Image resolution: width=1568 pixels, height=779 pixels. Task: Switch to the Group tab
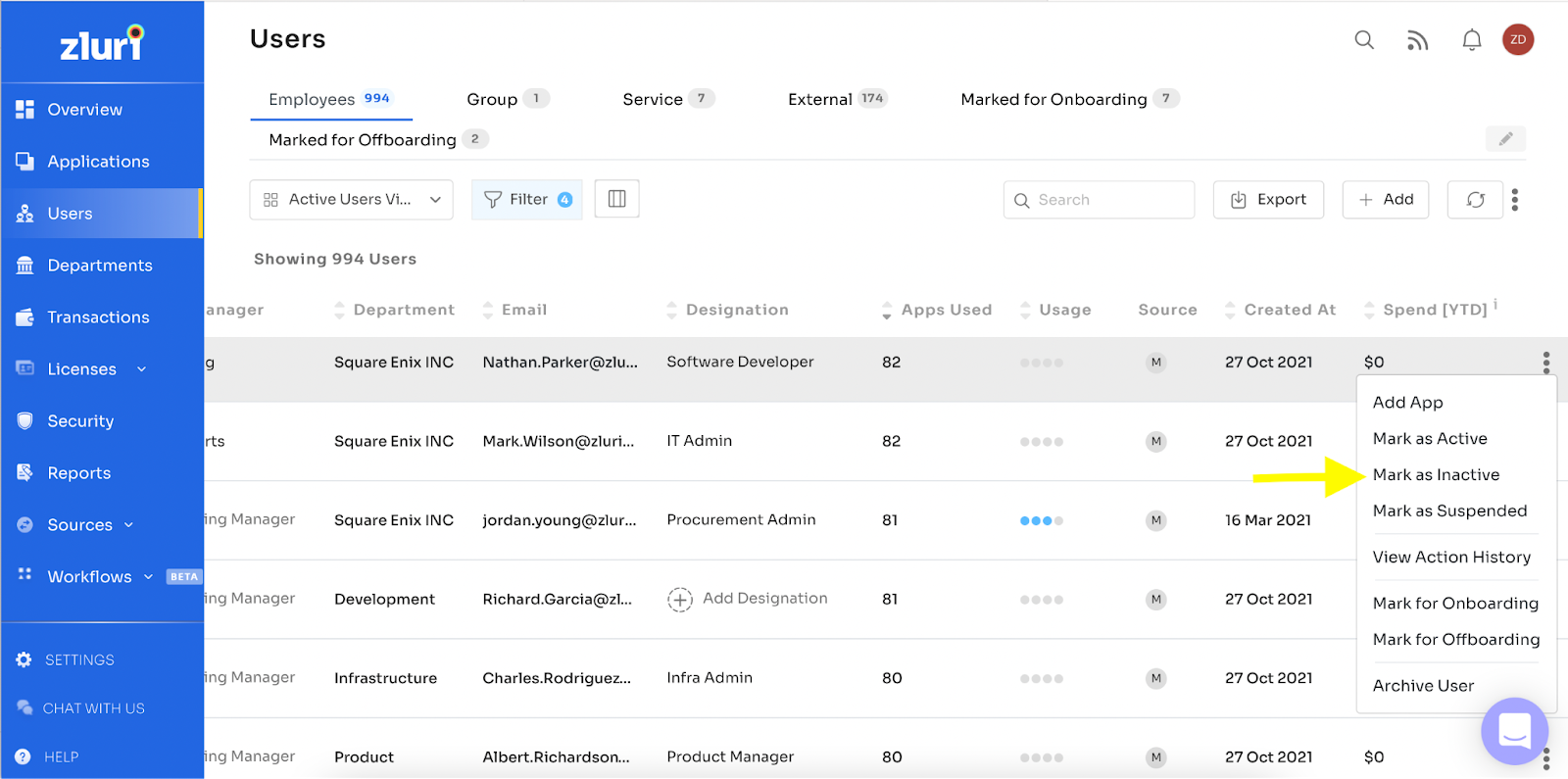tap(508, 99)
